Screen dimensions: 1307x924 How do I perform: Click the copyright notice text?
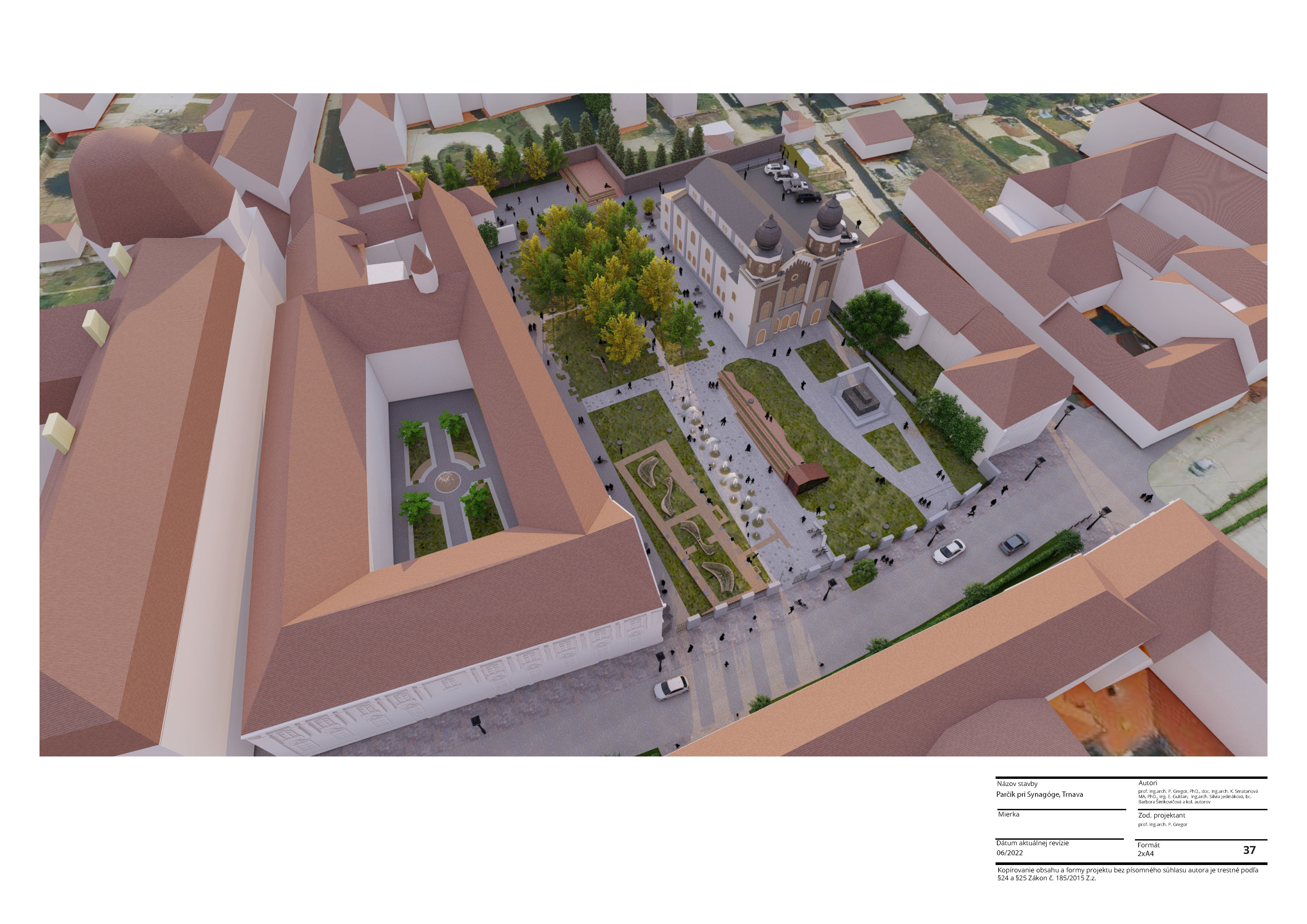coord(1127,874)
